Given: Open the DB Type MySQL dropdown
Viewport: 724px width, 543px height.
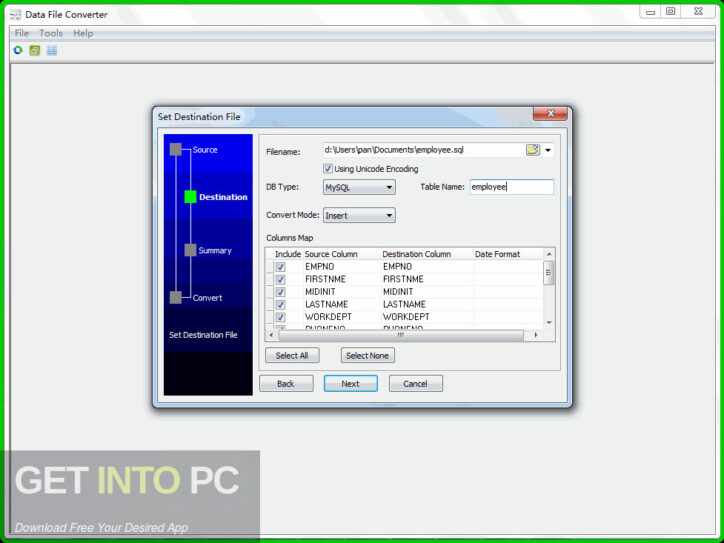Looking at the screenshot, I should click(359, 187).
